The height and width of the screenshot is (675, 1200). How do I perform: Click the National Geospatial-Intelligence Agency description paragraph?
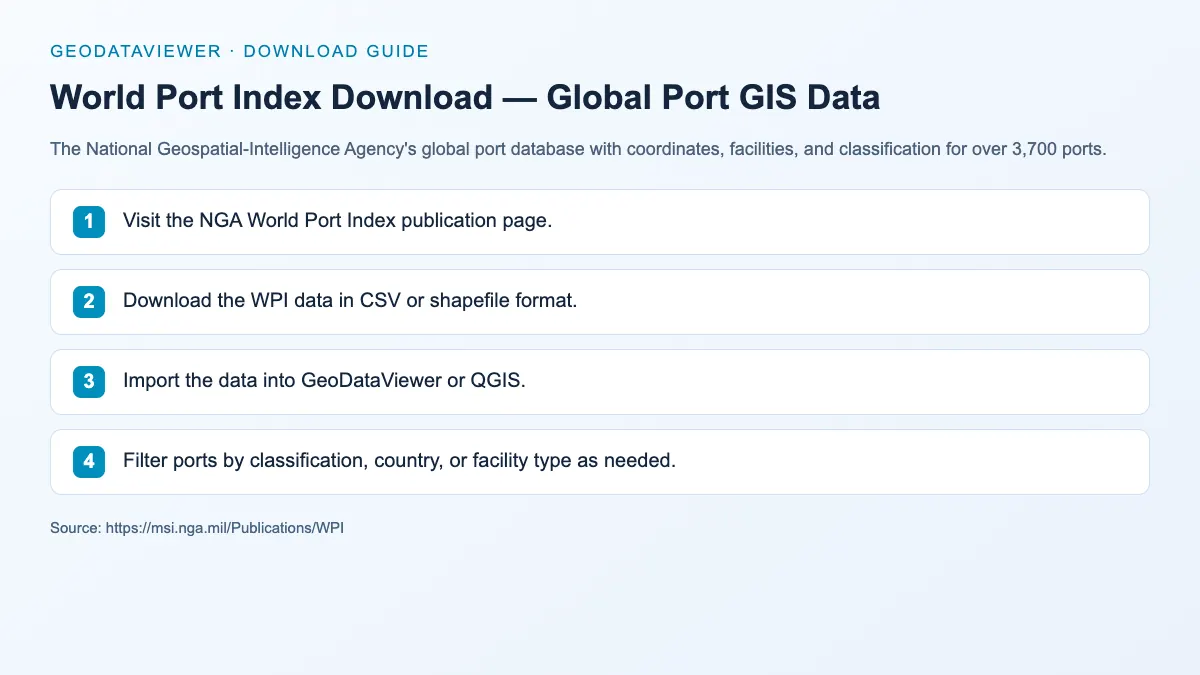(578, 150)
